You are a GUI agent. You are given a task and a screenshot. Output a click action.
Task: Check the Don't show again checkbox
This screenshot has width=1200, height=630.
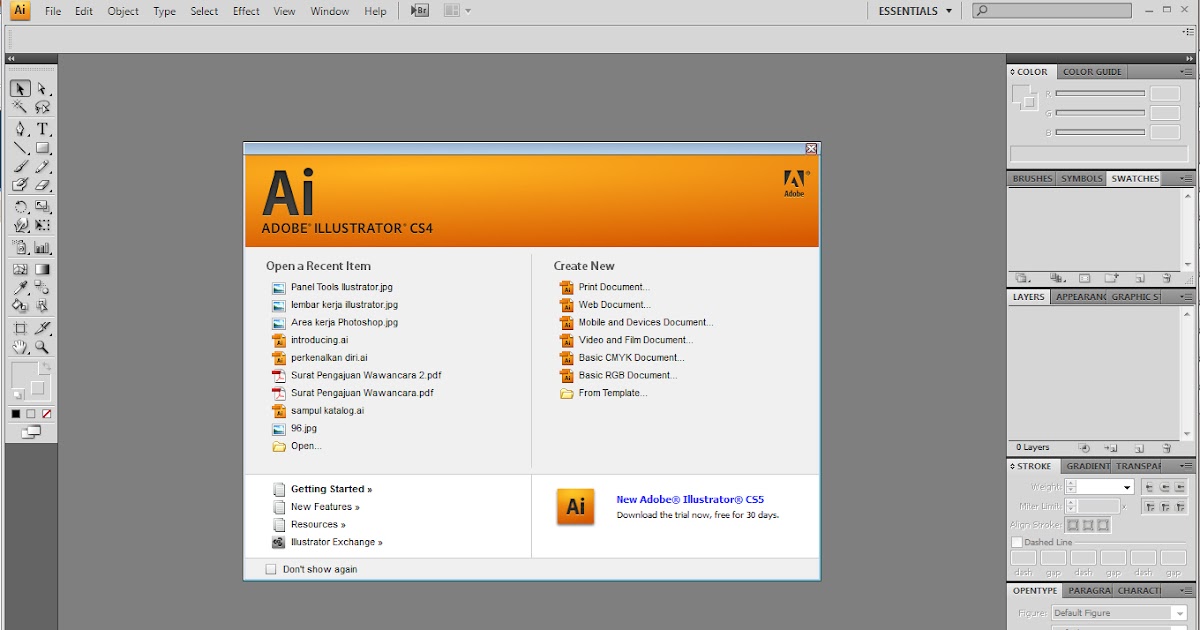270,569
